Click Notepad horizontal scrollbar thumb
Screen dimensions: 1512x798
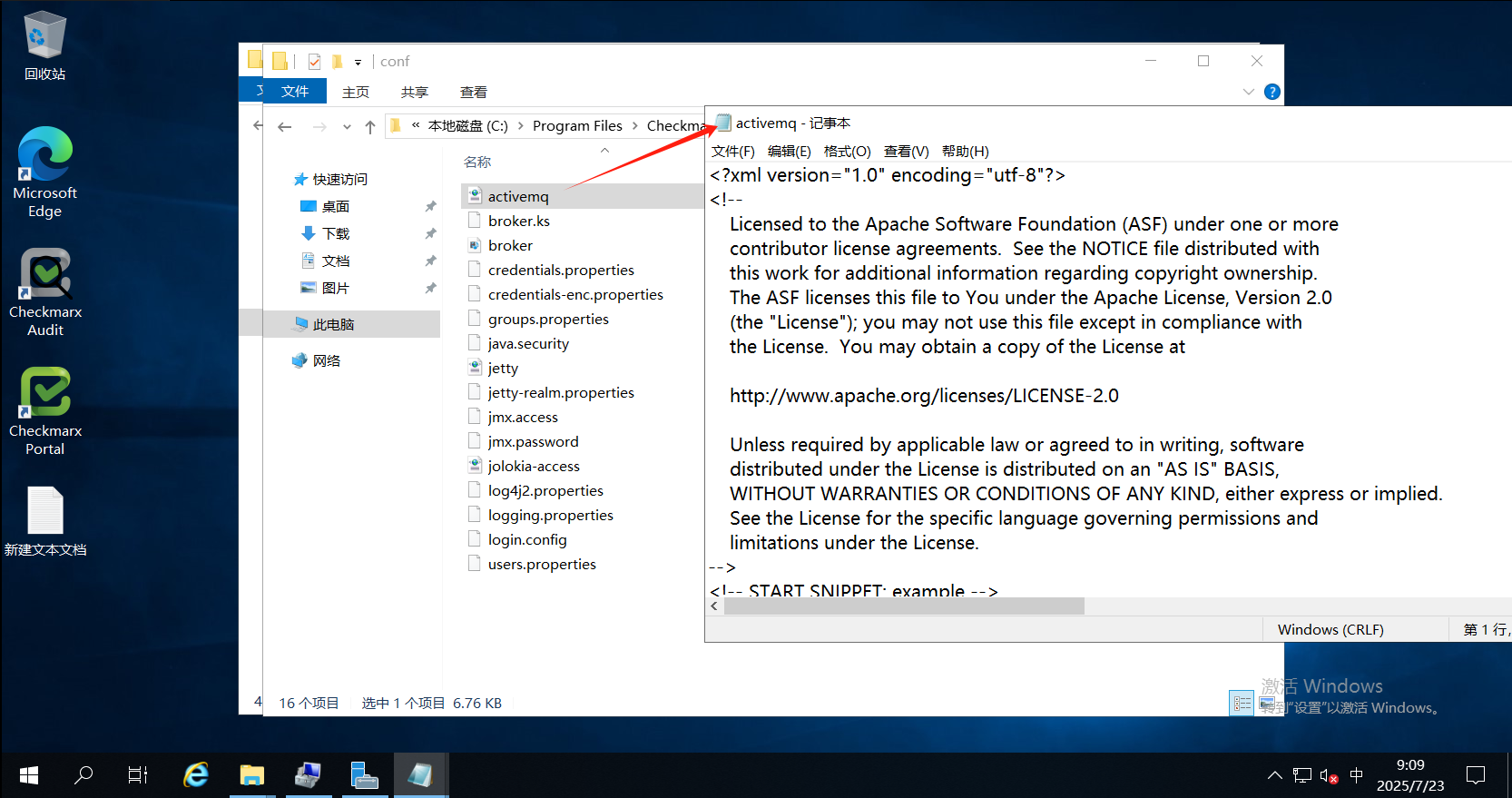tap(904, 606)
